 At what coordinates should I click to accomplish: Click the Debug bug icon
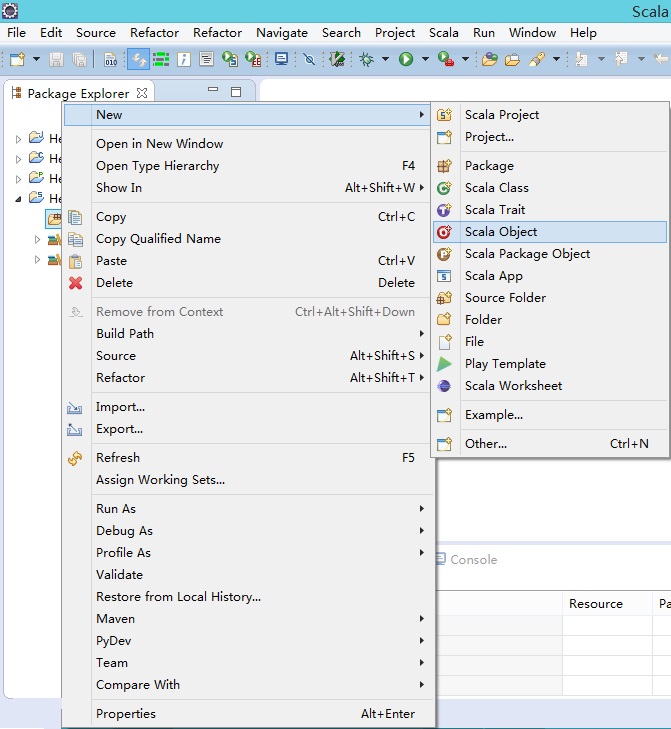[x=366, y=60]
